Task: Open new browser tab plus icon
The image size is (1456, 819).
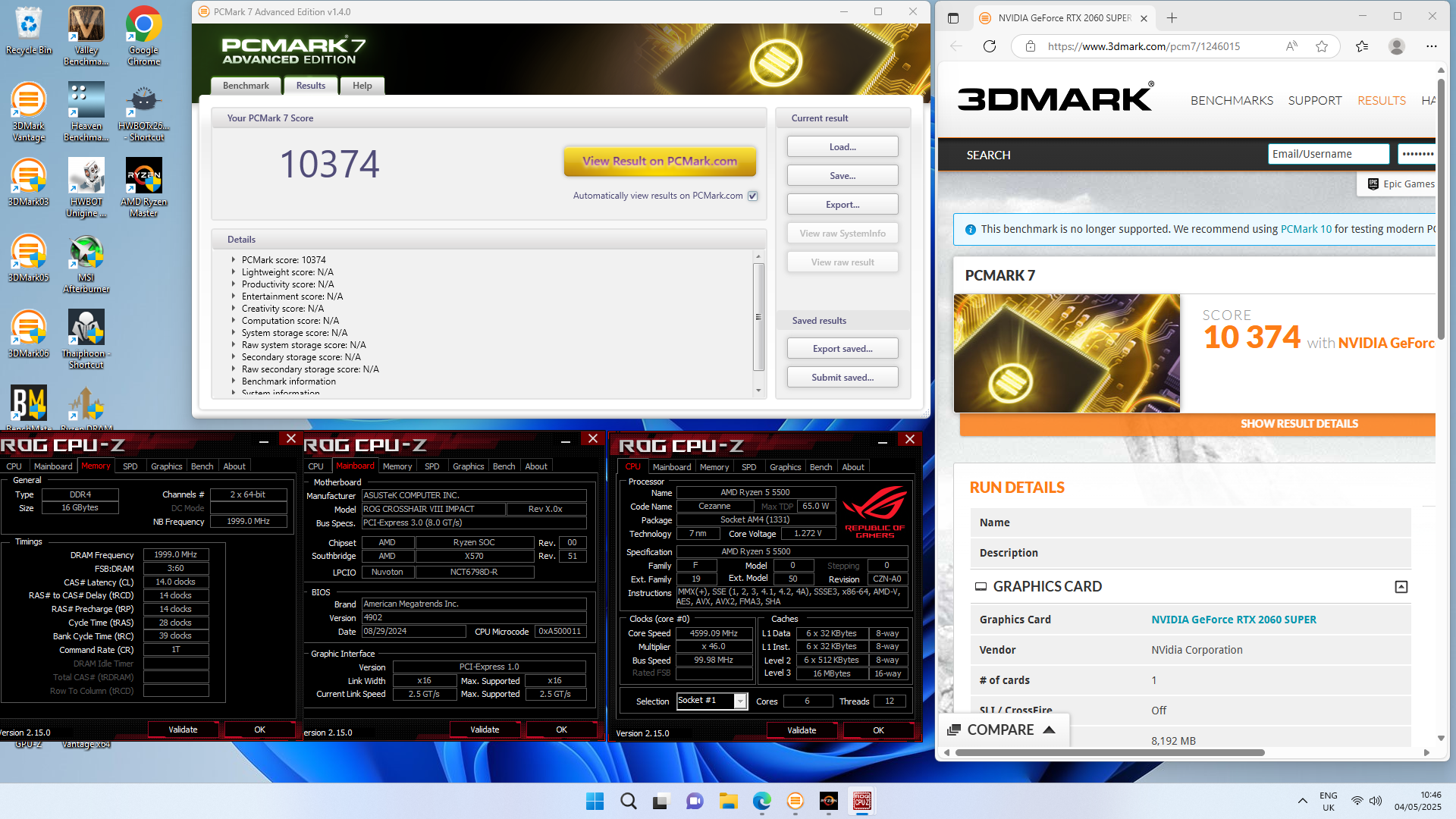Action: 1172,17
